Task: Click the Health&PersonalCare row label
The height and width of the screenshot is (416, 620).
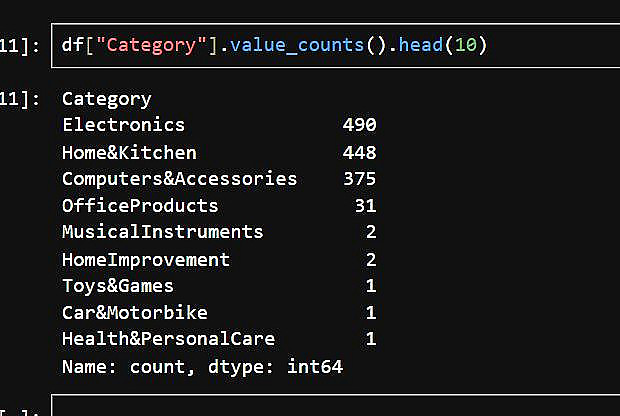Action: pyautogui.click(x=168, y=339)
